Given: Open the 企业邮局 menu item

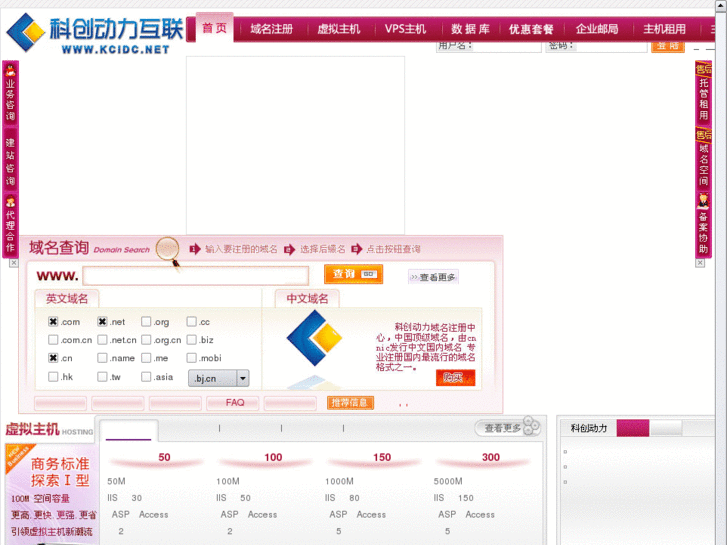Looking at the screenshot, I should pyautogui.click(x=597, y=29).
